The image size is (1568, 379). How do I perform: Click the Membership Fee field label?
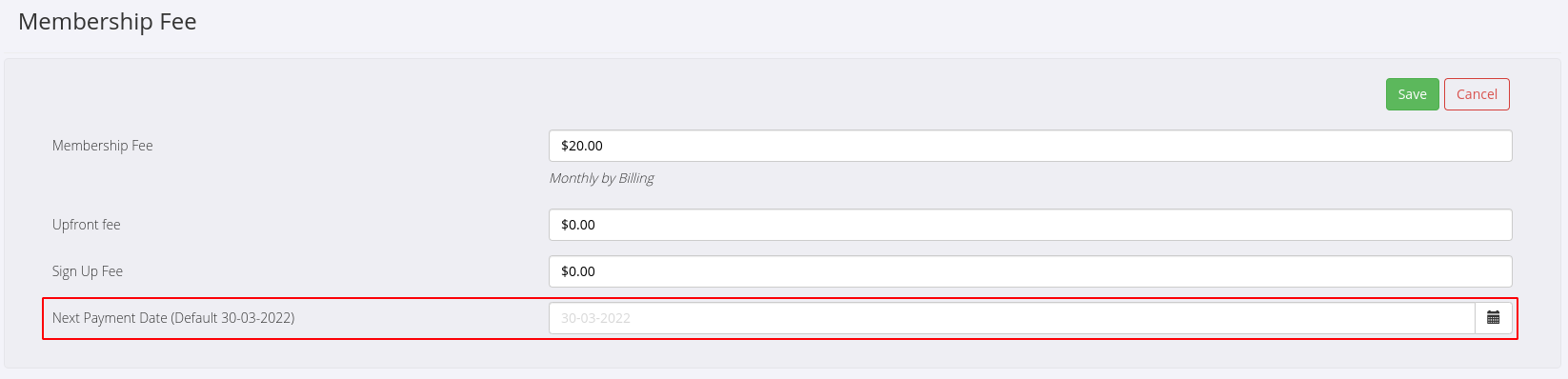[103, 146]
